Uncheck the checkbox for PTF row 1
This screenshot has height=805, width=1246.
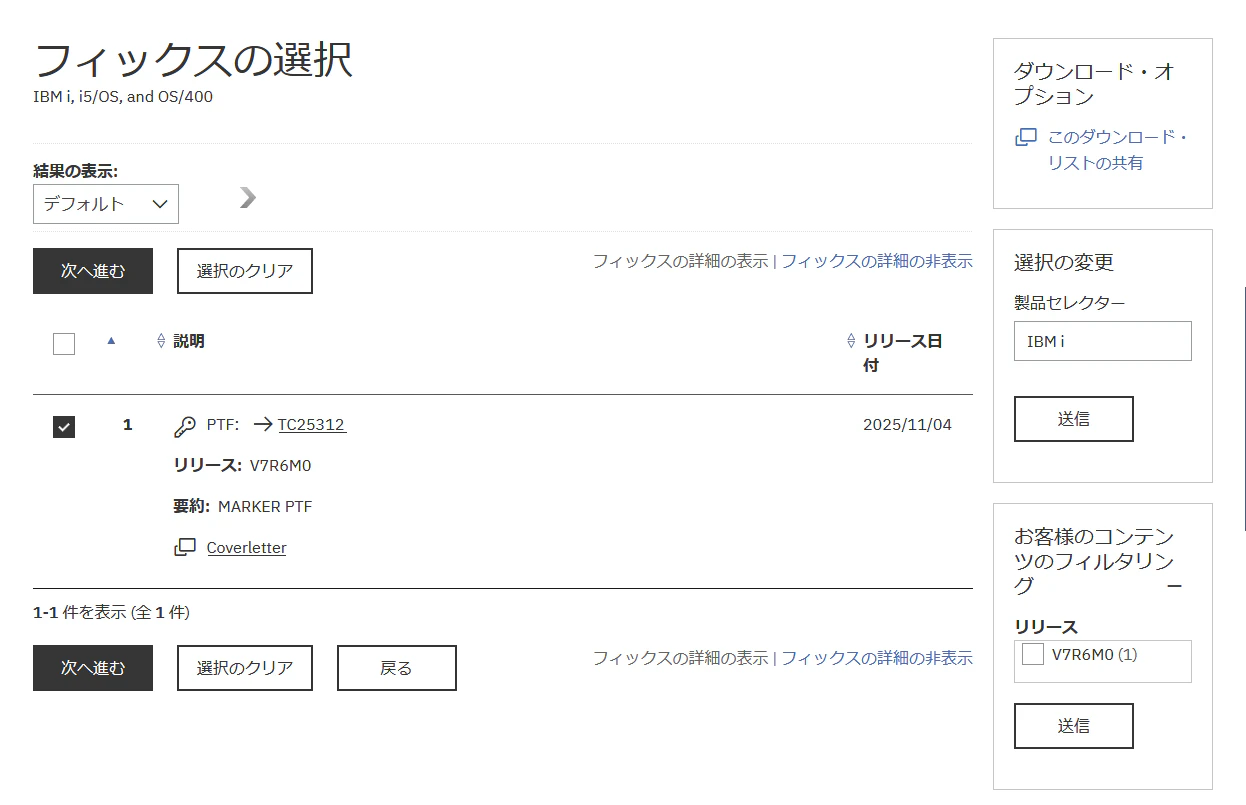point(64,427)
